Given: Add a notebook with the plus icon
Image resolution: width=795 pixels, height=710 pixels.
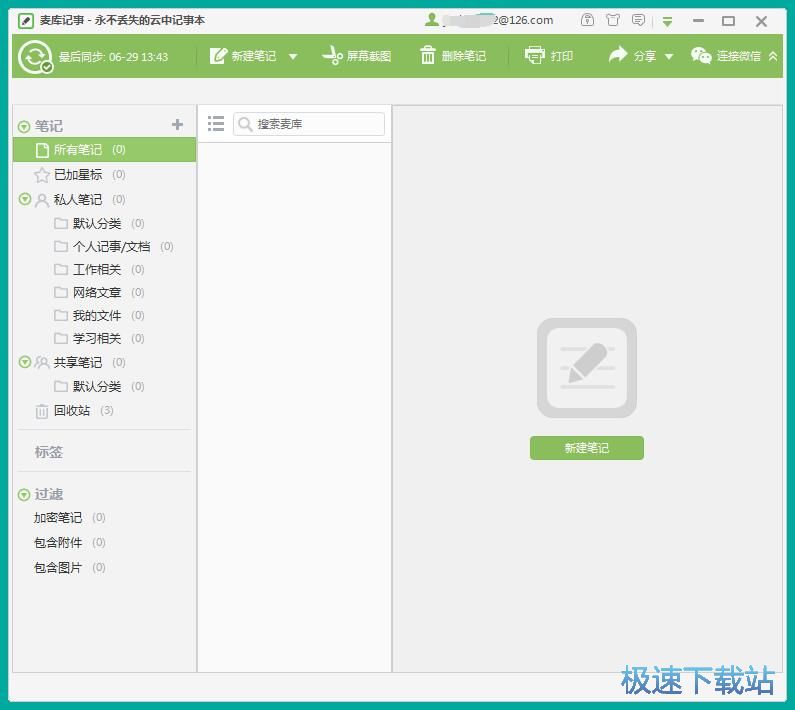Looking at the screenshot, I should (177, 124).
